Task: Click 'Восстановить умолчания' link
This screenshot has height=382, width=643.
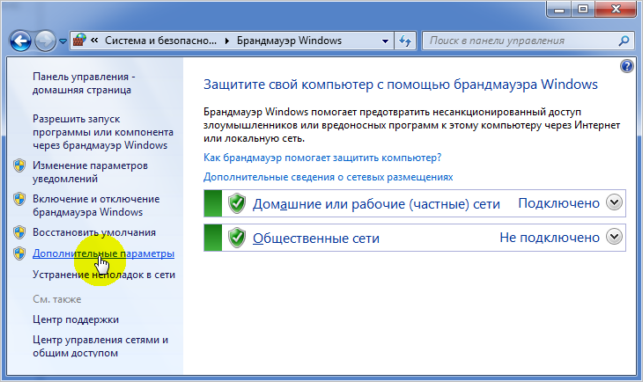Action: click(94, 232)
